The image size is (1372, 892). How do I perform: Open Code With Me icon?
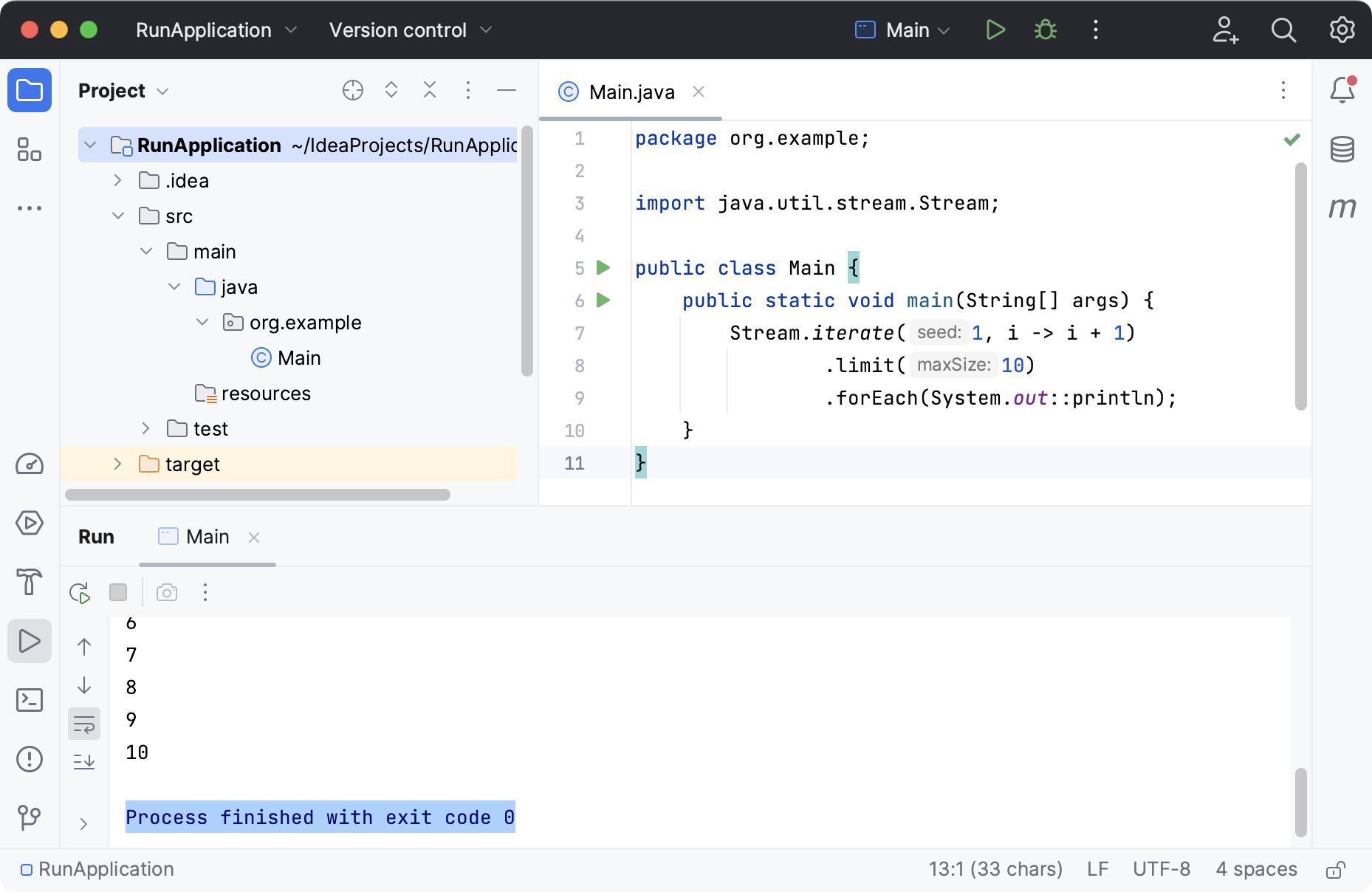point(1226,30)
